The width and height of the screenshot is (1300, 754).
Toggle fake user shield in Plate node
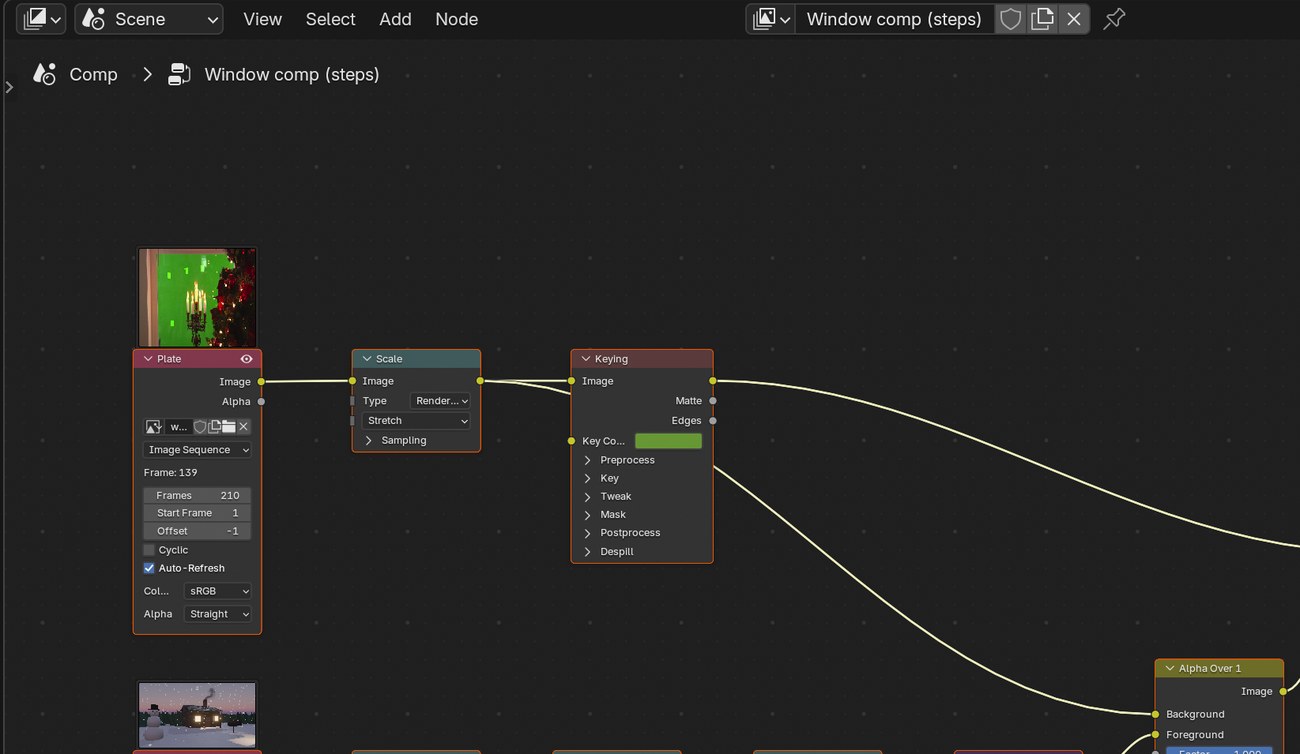pos(200,427)
